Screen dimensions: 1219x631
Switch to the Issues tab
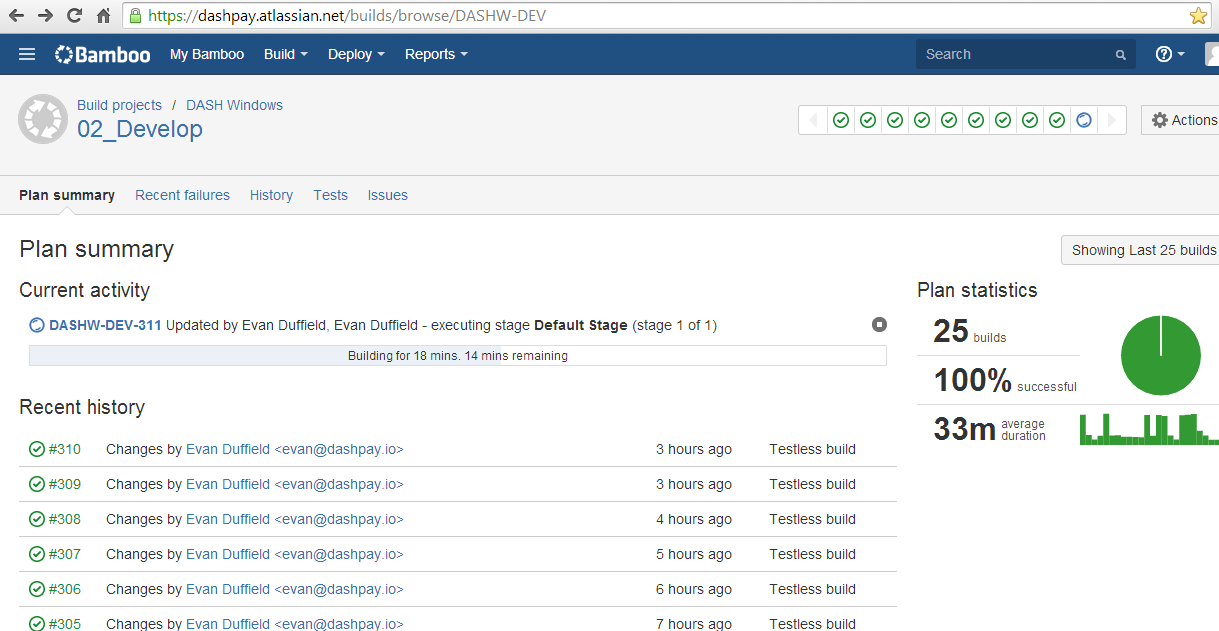point(387,195)
